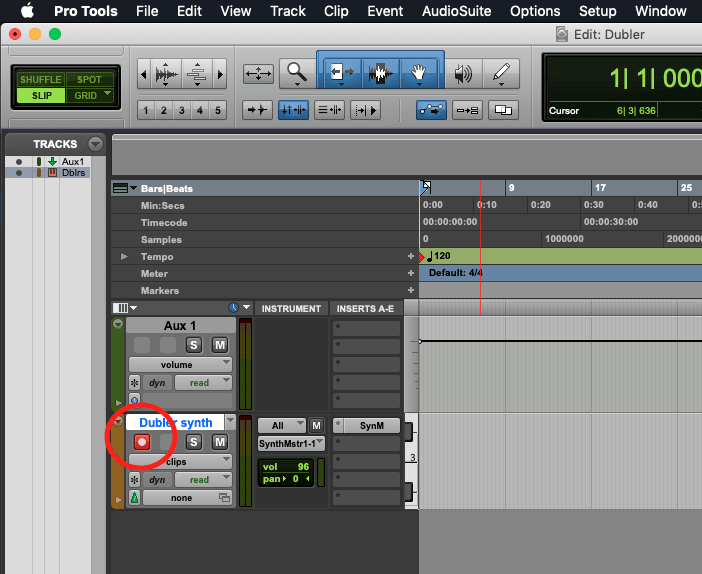Viewport: 702px width, 574px height.
Task: Click the Zoom Toggle crossed-arrows icon
Action: pyautogui.click(x=258, y=74)
